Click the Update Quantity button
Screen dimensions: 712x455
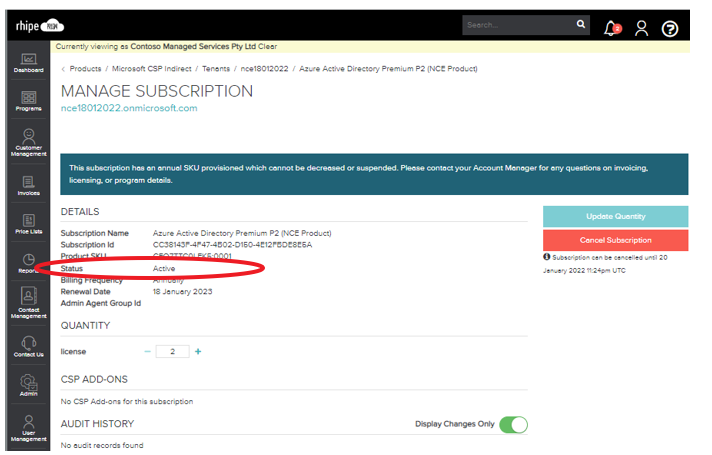[x=615, y=217]
